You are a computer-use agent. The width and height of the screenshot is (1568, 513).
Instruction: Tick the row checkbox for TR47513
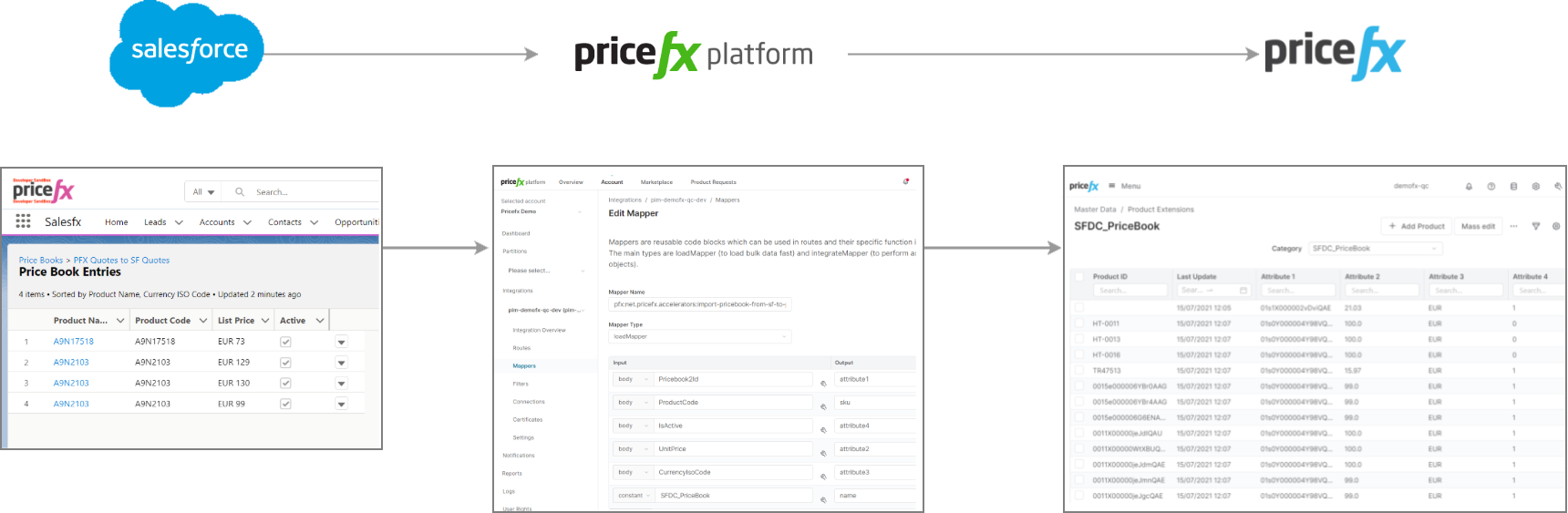1080,371
